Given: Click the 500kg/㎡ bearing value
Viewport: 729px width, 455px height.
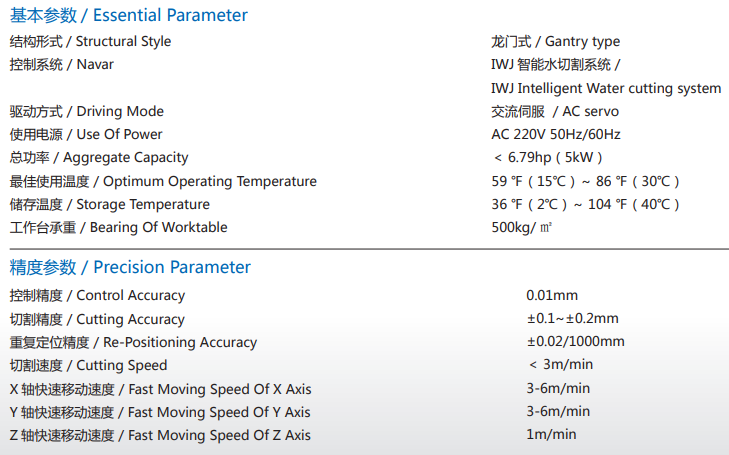Looking at the screenshot, I should [522, 227].
